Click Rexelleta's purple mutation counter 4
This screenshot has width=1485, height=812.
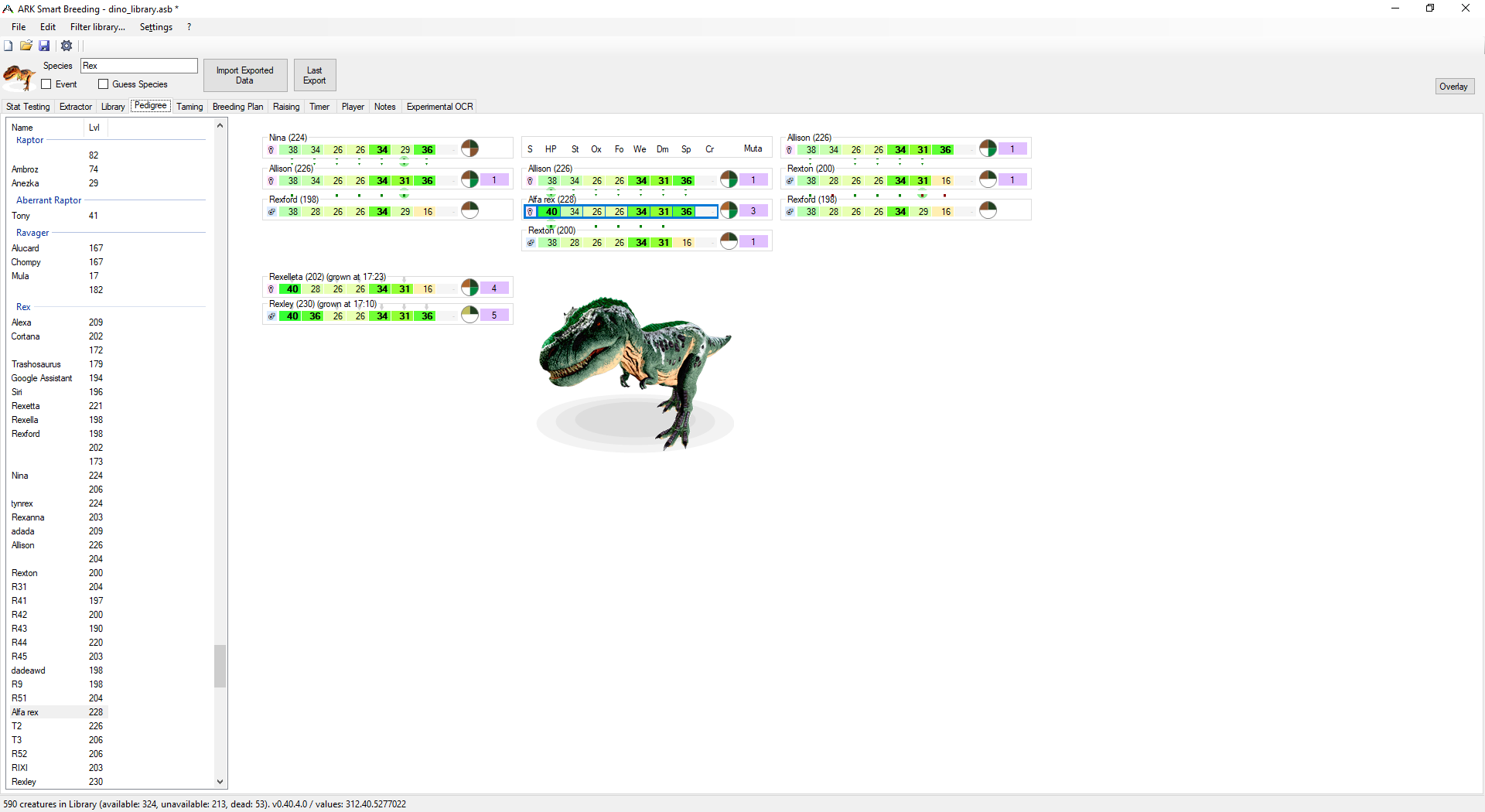click(x=494, y=288)
